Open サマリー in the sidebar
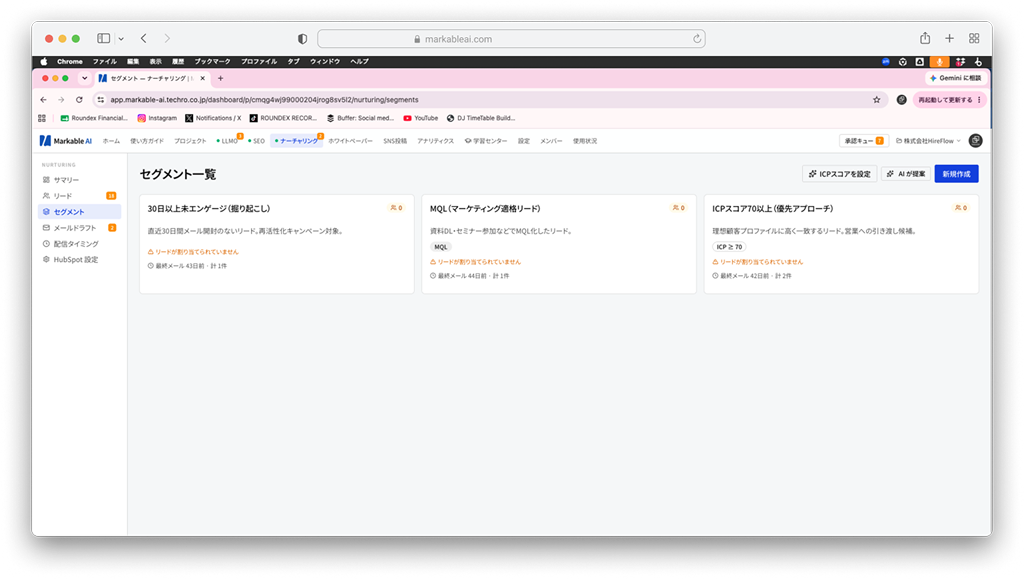1024x579 pixels. coord(80,180)
